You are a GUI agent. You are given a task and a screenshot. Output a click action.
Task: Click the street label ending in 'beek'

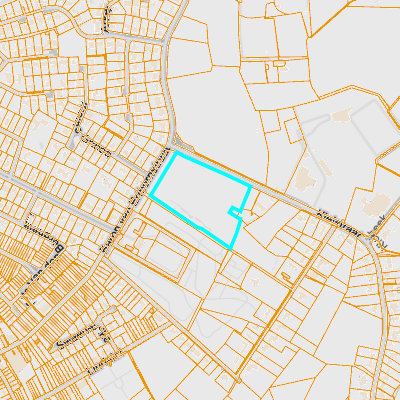point(377,231)
